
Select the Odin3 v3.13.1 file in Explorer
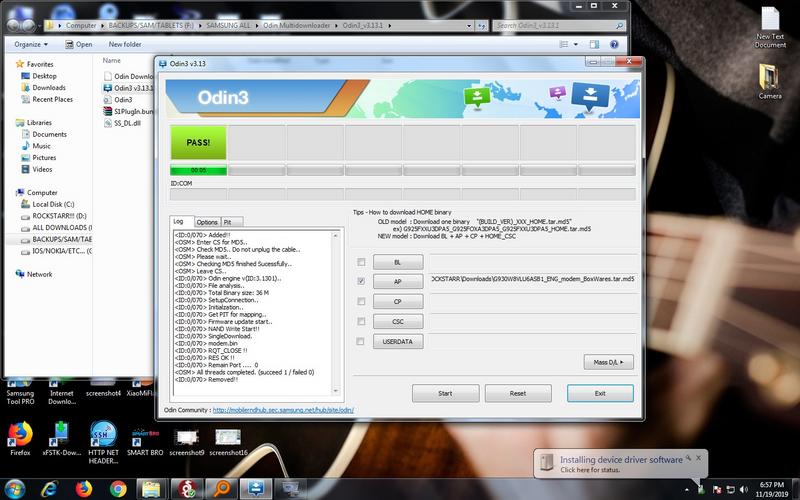click(x=128, y=88)
